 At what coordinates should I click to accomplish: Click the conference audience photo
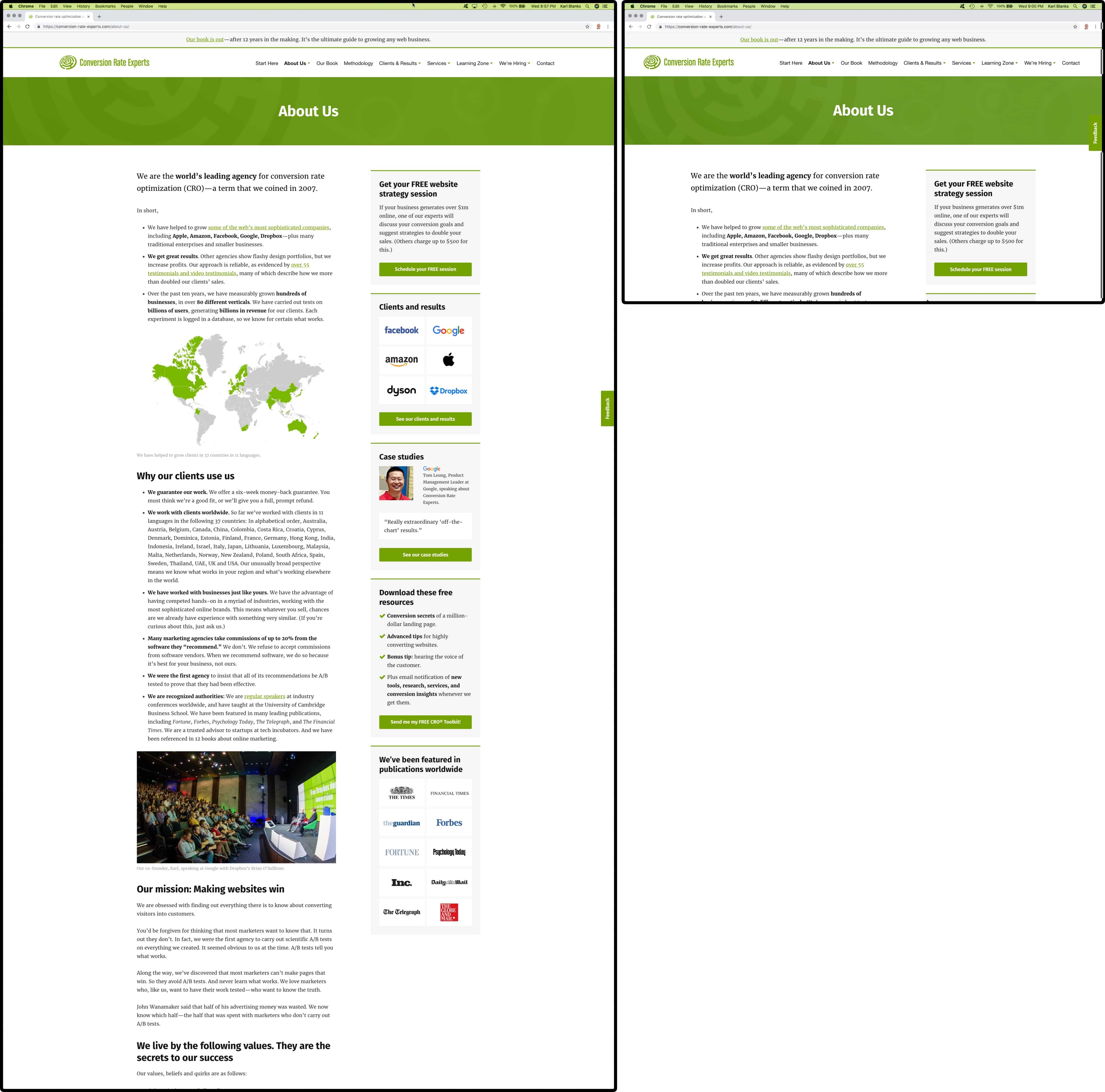tap(236, 807)
